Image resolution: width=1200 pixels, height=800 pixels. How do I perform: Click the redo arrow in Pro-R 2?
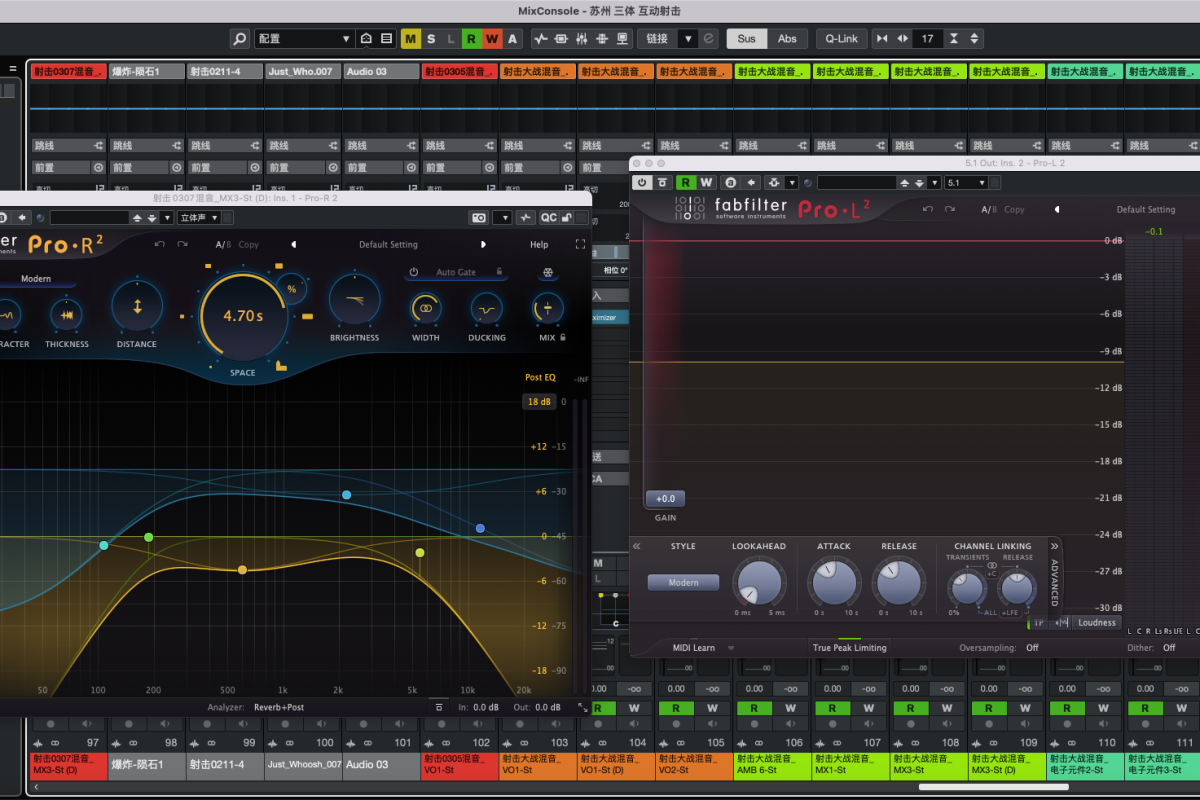(182, 245)
